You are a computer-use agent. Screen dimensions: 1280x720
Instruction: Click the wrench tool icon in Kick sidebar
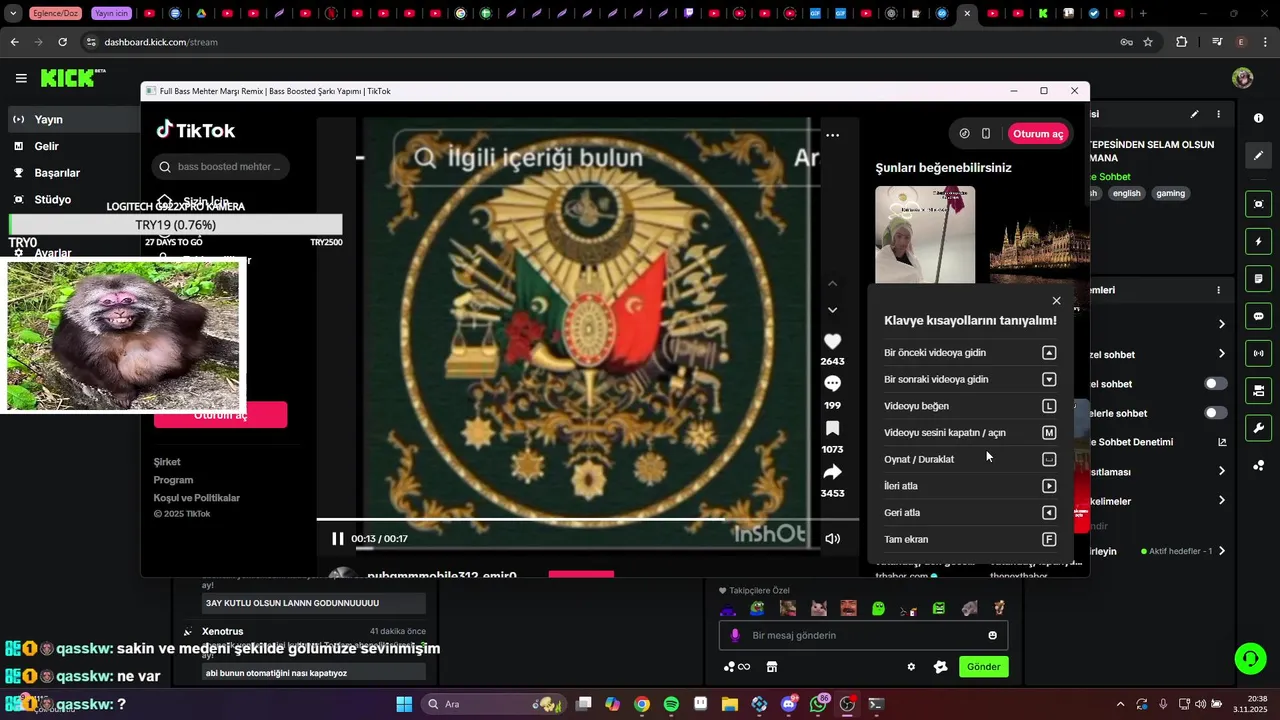pos(1258,428)
